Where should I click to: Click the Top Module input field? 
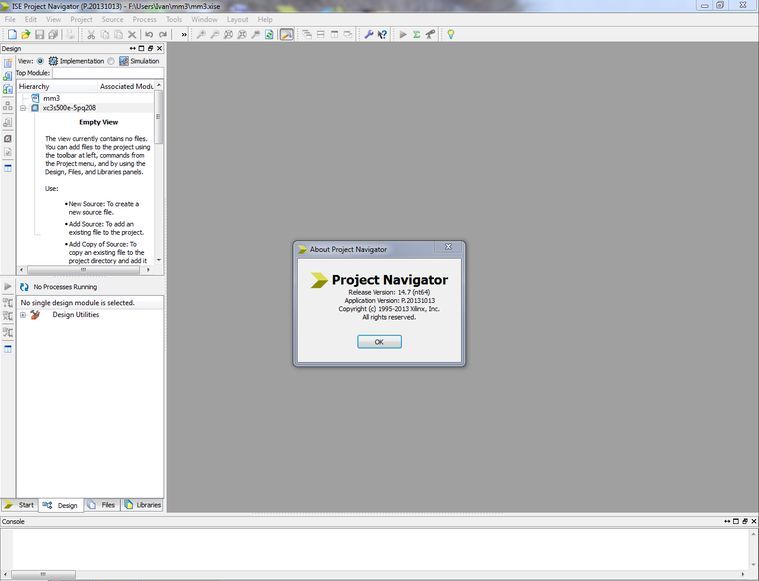click(x=106, y=73)
